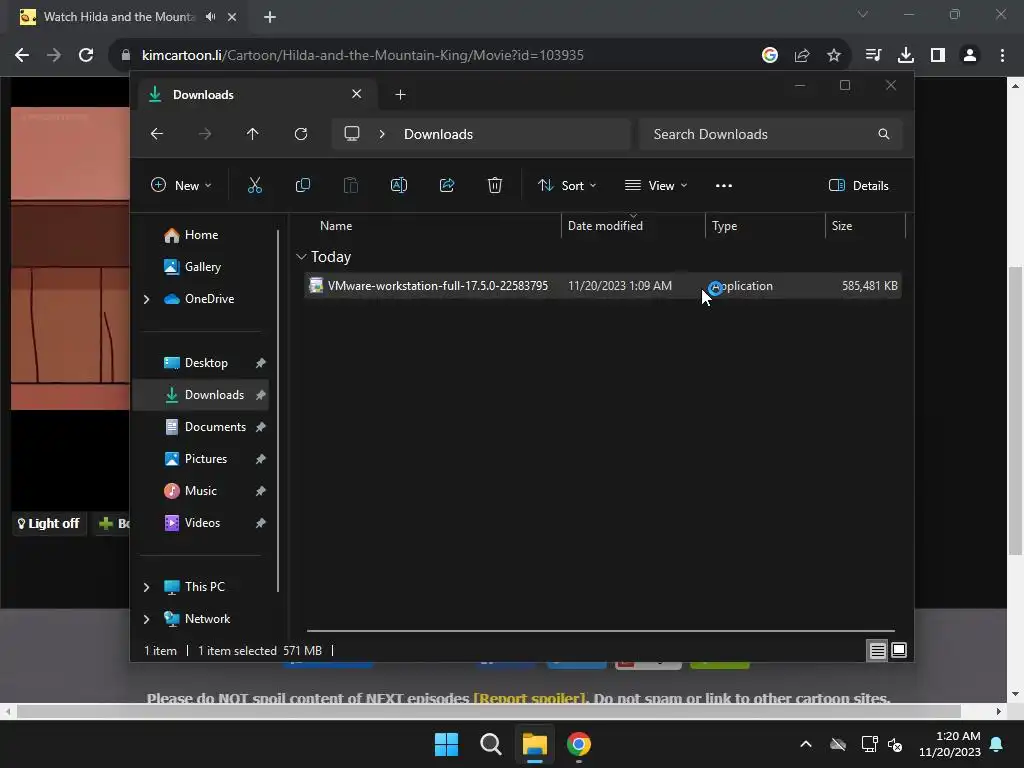1024x768 pixels.
Task: Click the Share icon in Explorer toolbar
Action: coord(447,185)
